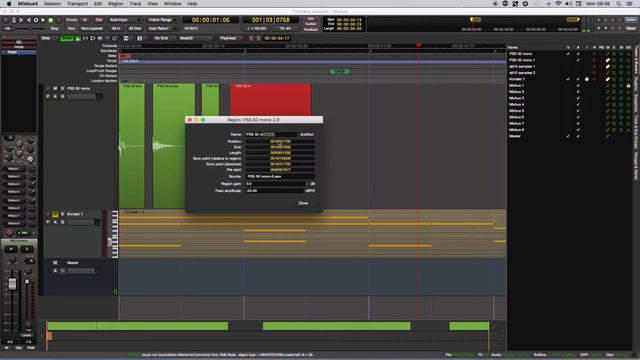Click the MIDI panic icon in transport bar
640x360 pixels.
coord(6,20)
